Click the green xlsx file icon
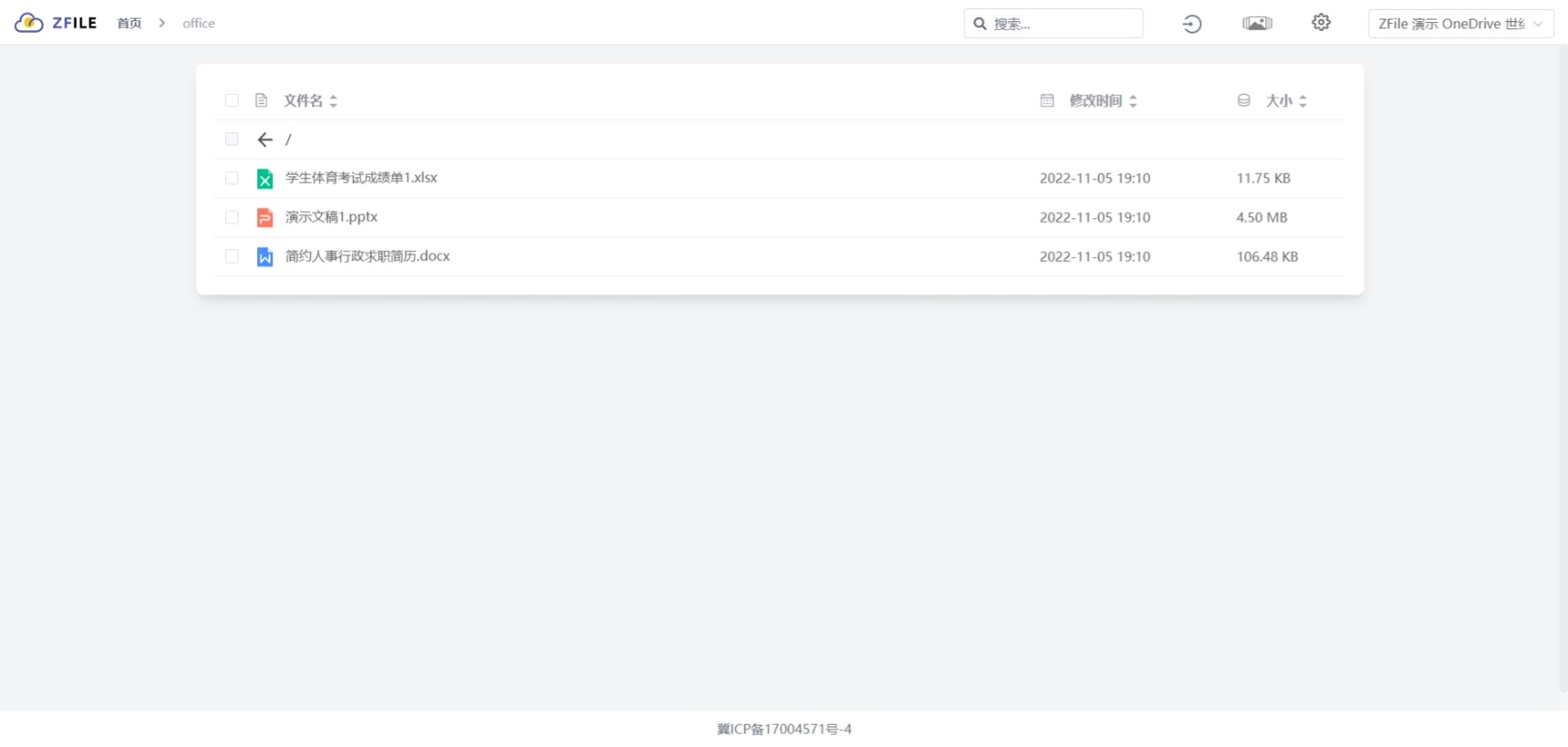The image size is (1568, 747). click(x=264, y=178)
